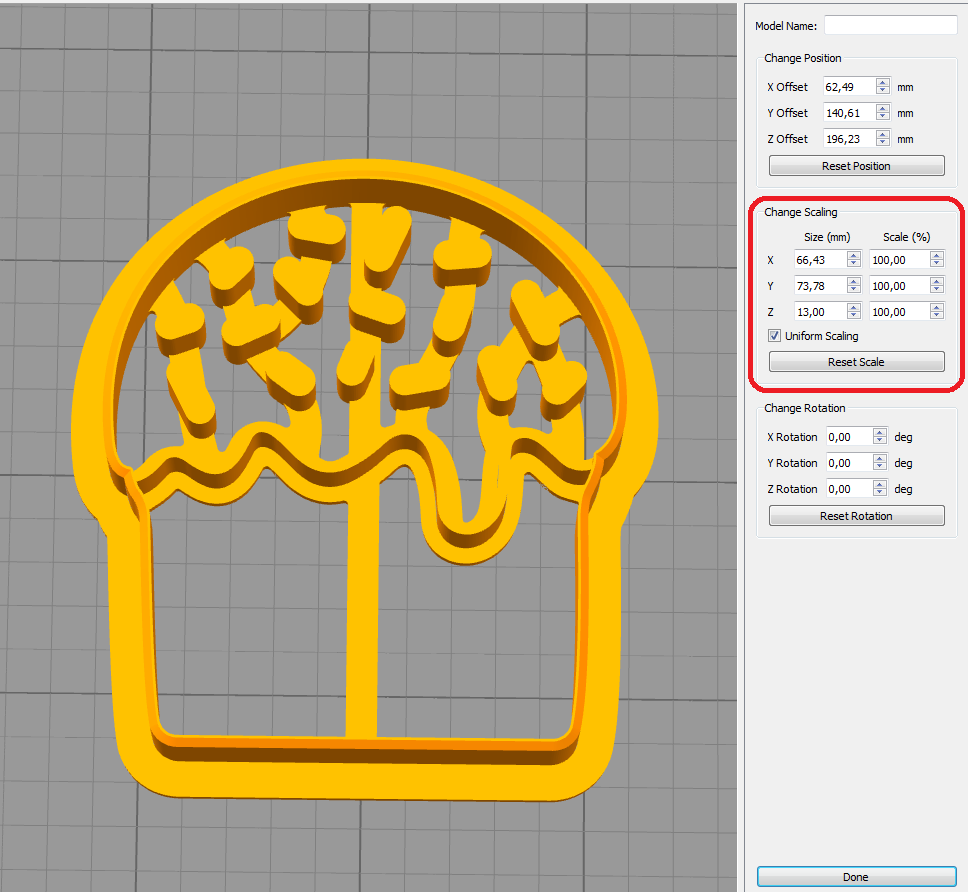Increase Z Rotation with up arrow
Image resolution: width=968 pixels, height=892 pixels.
(880, 485)
